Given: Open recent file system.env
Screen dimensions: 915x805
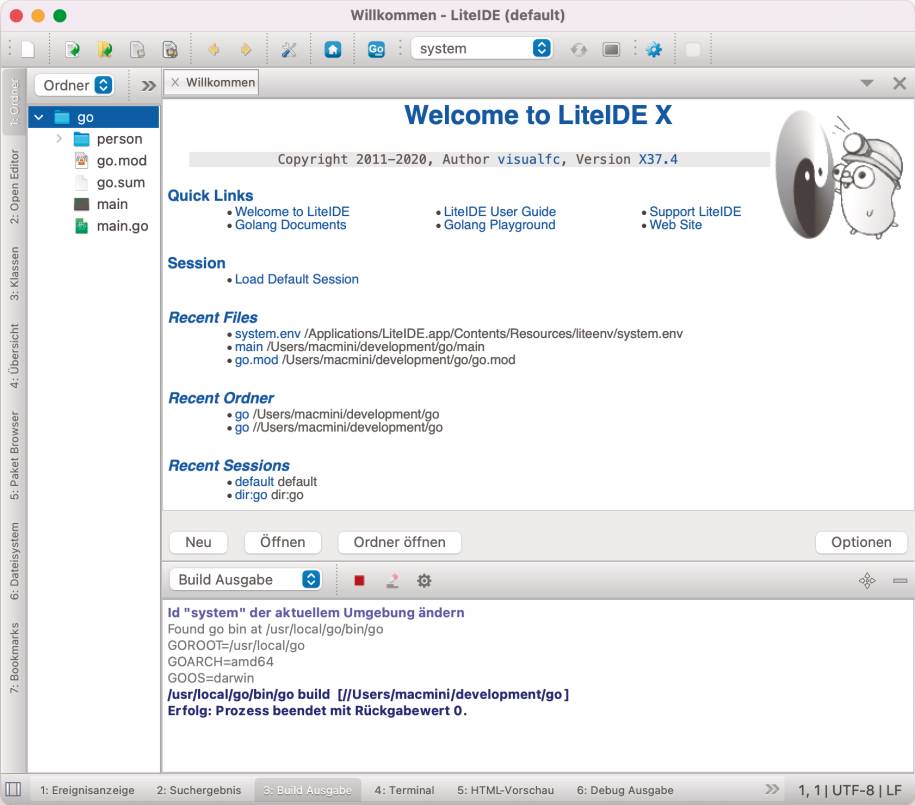Looking at the screenshot, I should click(267, 333).
